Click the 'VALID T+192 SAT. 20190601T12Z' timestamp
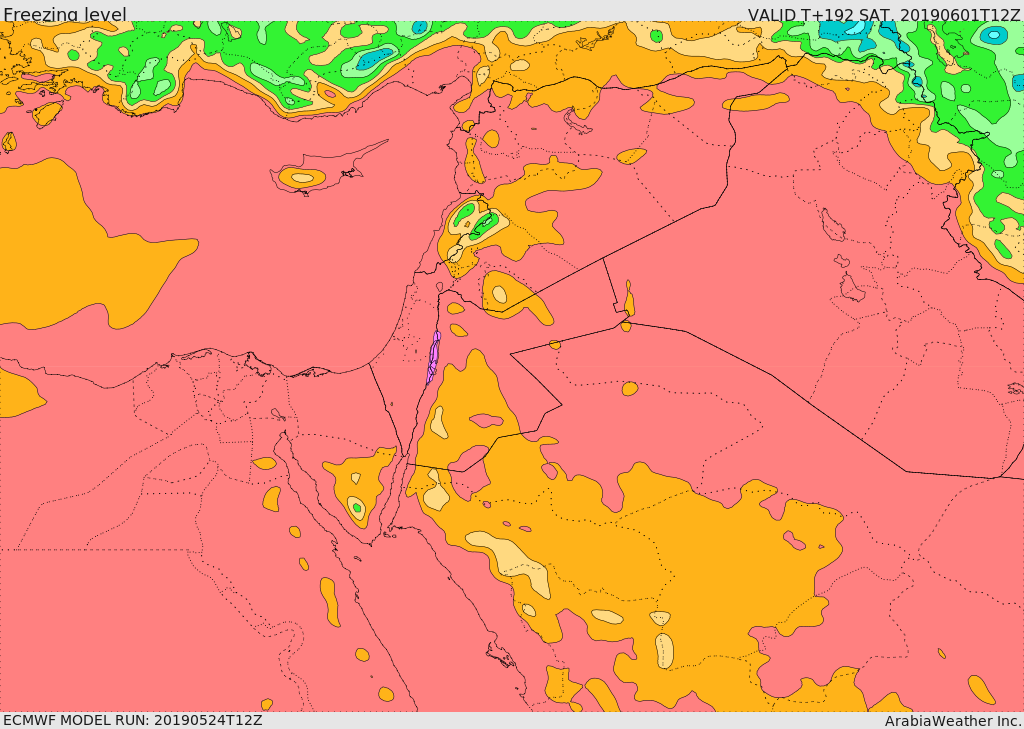 pyautogui.click(x=884, y=14)
